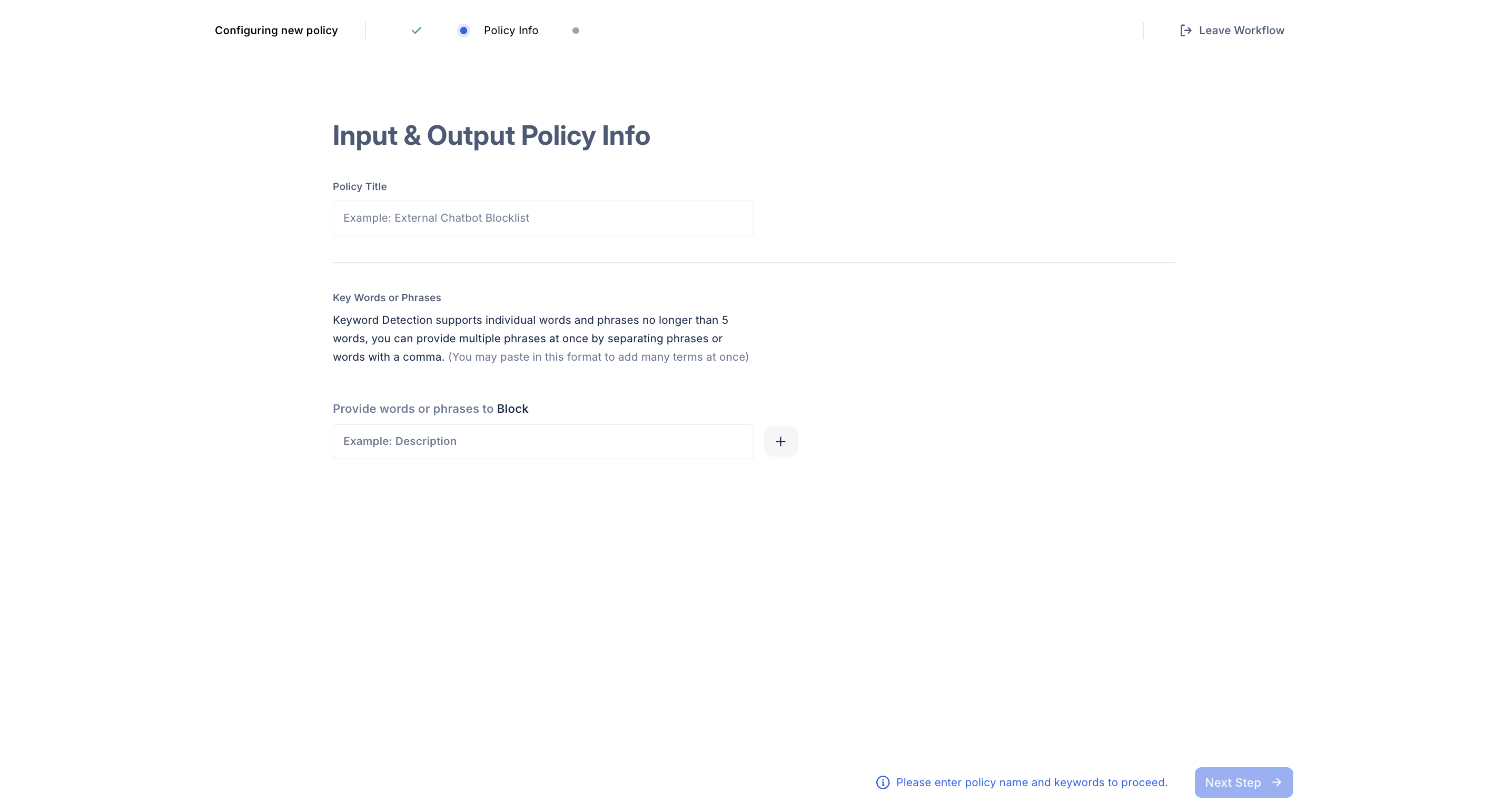Click 'Key Words or Phrases' label
1505x812 pixels.
point(386,298)
